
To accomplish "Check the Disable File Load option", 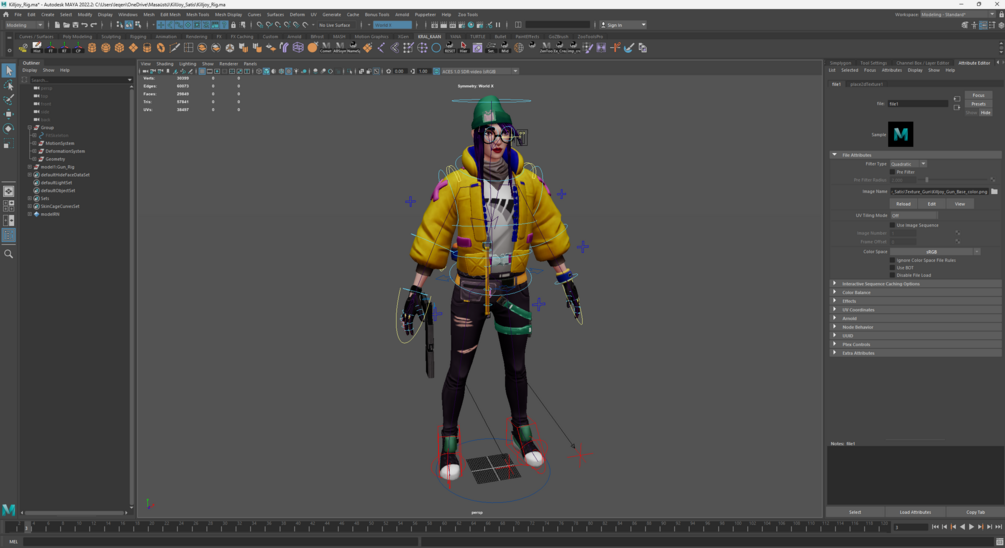I will (x=892, y=275).
